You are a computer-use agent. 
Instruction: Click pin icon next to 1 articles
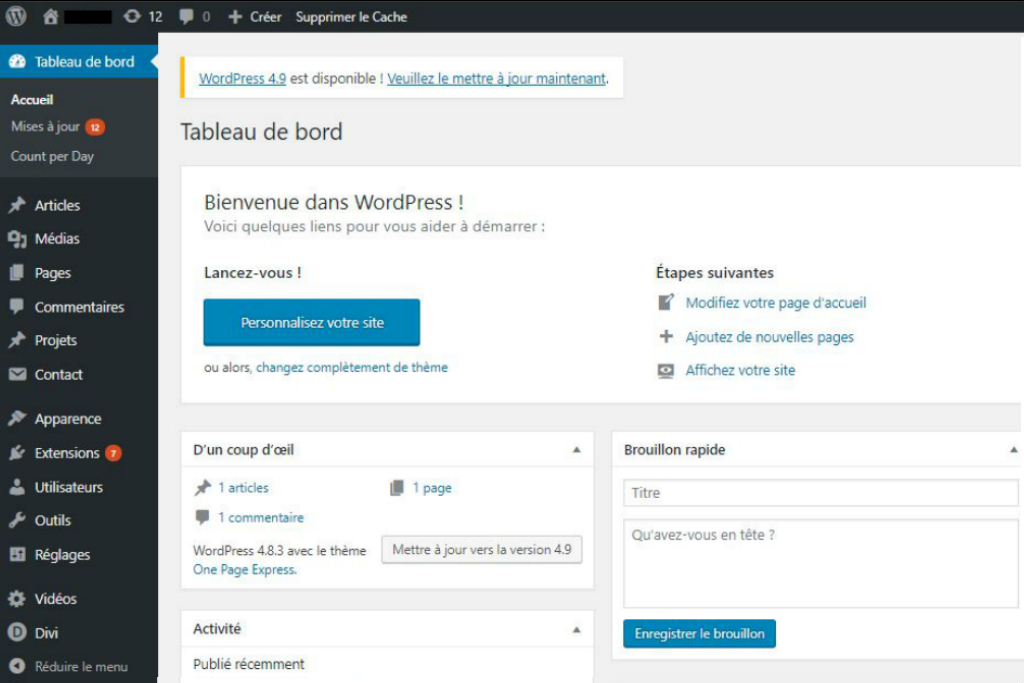[203, 488]
